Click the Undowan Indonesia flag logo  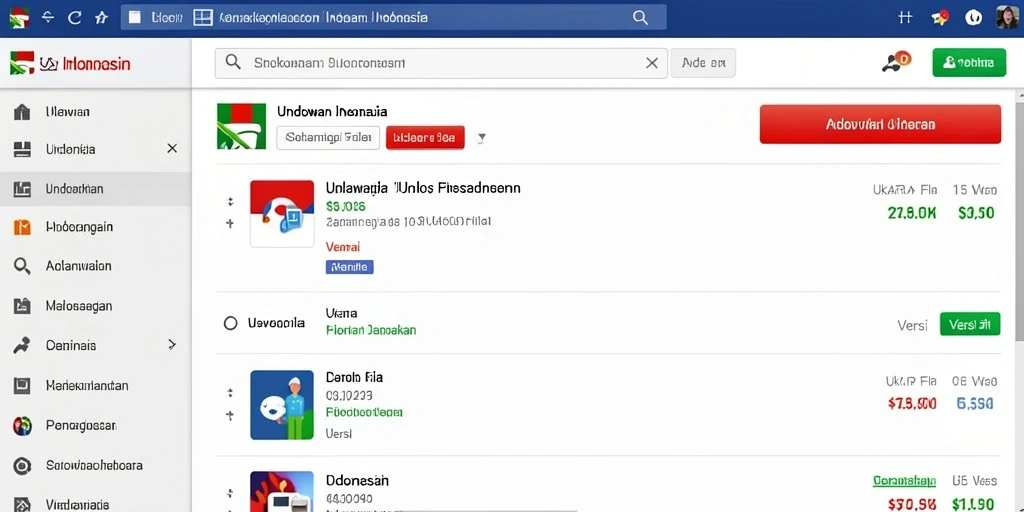click(x=242, y=126)
